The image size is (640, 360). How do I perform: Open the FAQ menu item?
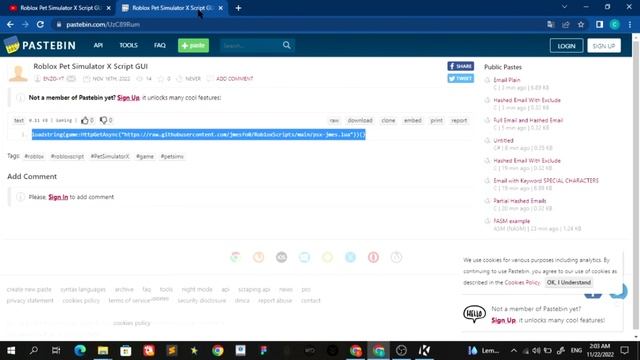point(160,45)
